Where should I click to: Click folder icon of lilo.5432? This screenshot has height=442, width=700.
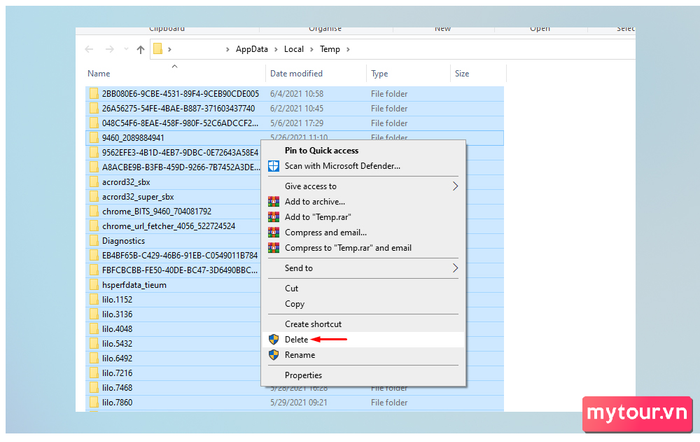94,343
